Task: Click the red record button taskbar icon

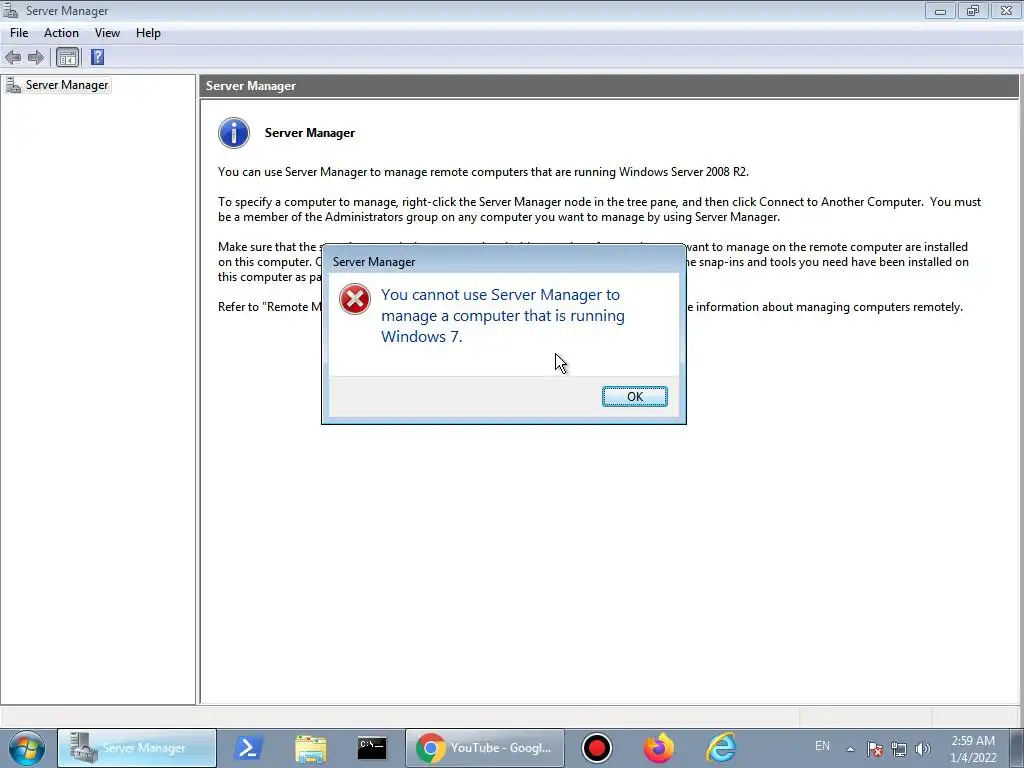Action: pos(596,748)
